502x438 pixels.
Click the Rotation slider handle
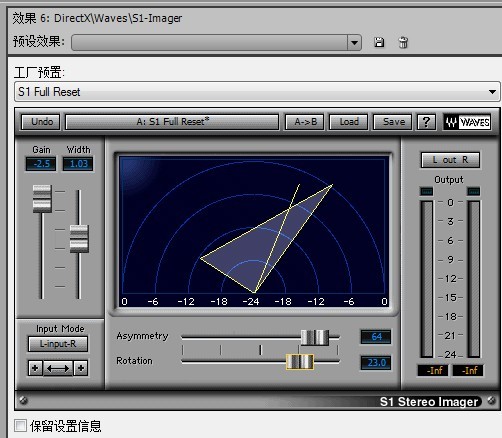pyautogui.click(x=300, y=362)
